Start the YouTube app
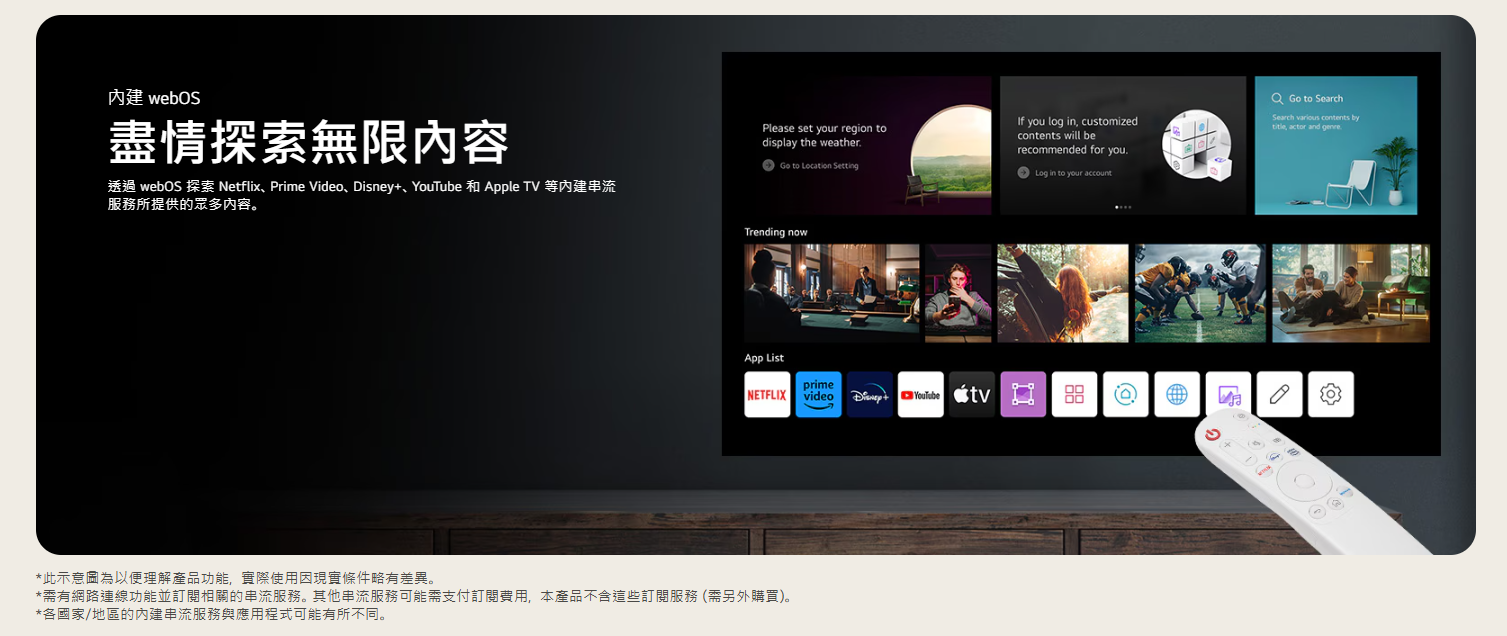The width and height of the screenshot is (1507, 636). coord(920,395)
